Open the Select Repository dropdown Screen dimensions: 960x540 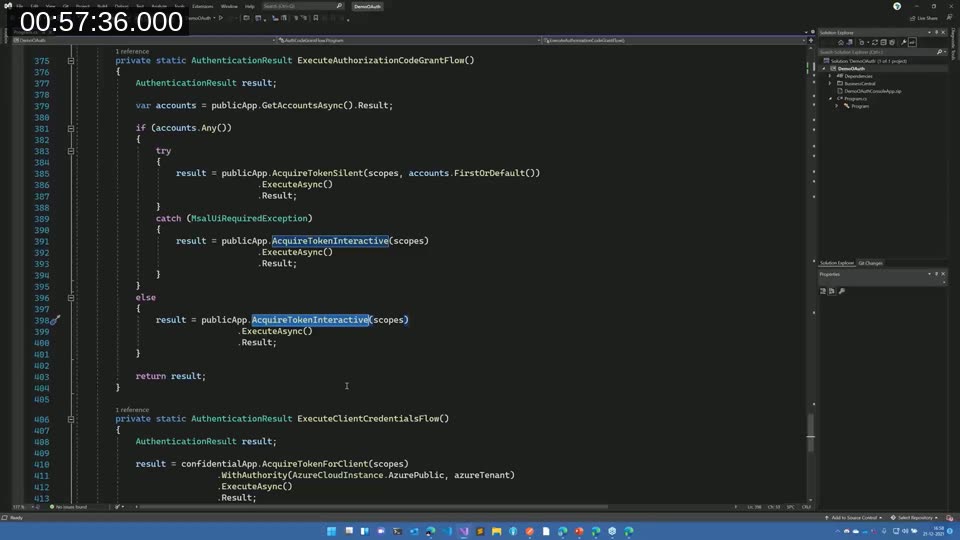(914, 518)
